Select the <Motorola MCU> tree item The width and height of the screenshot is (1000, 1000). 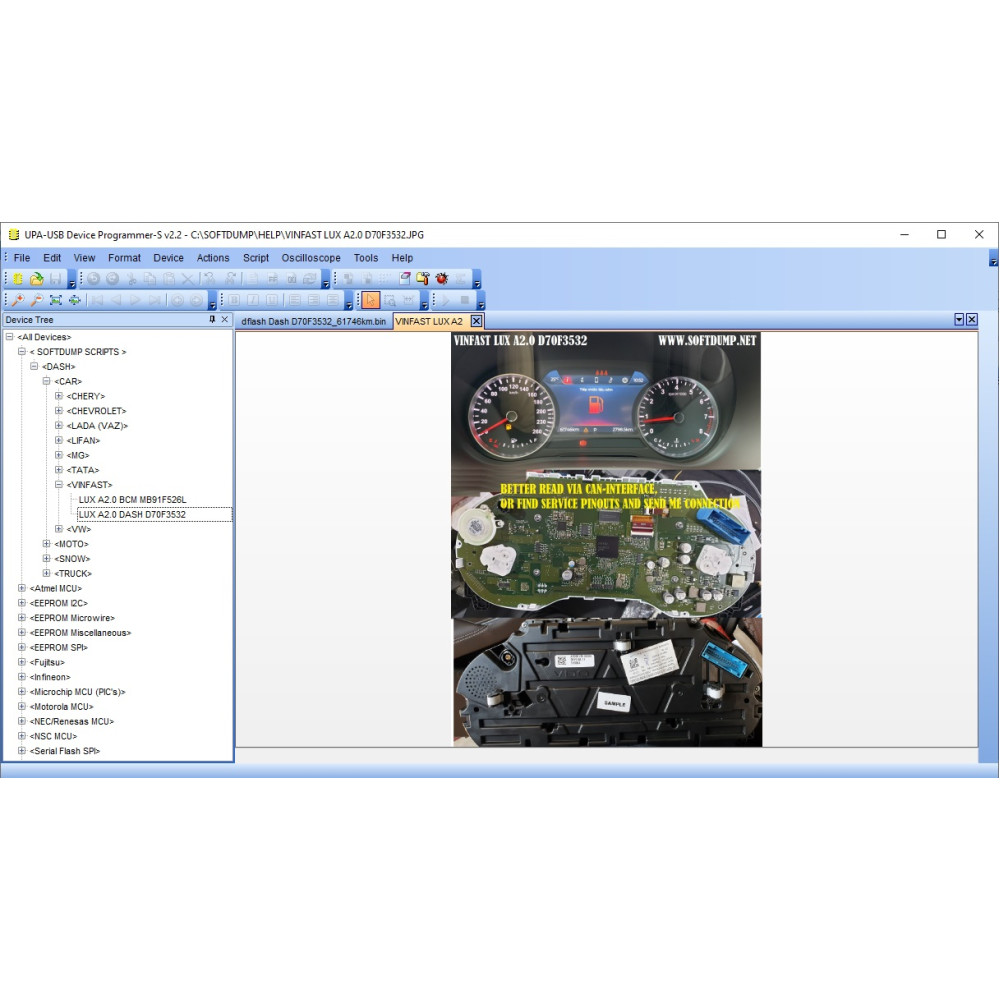[x=61, y=707]
